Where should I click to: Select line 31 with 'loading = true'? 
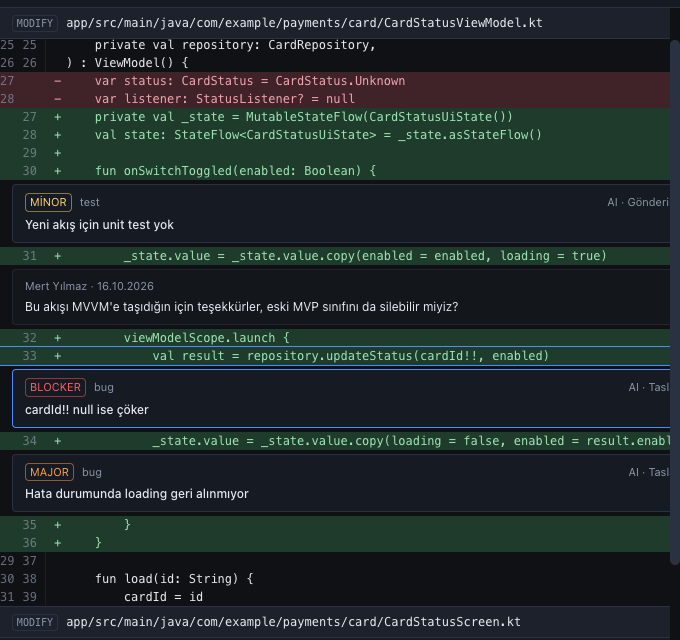[335, 256]
